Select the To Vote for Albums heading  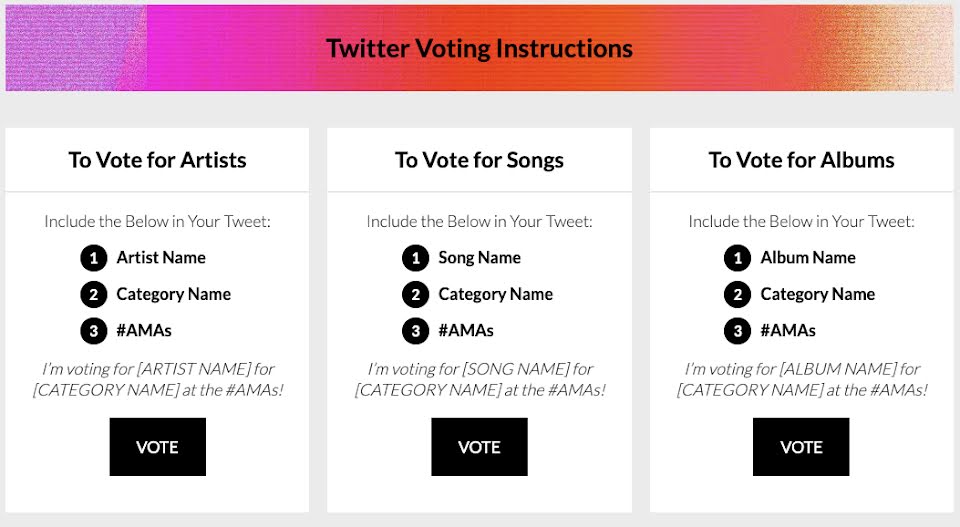(x=801, y=160)
